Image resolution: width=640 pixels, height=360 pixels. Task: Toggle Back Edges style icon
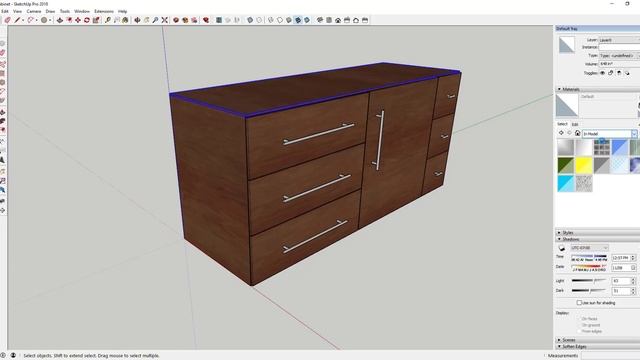(259, 20)
